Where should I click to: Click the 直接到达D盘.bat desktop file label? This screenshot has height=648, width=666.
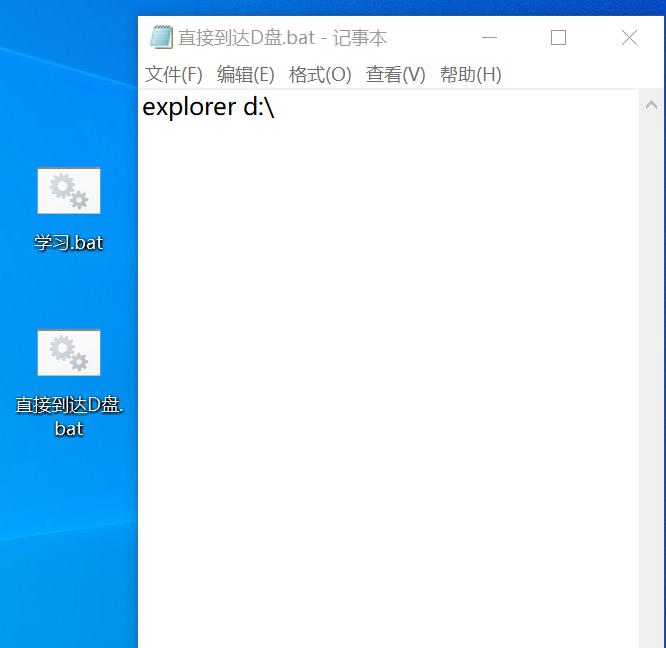tap(69, 417)
